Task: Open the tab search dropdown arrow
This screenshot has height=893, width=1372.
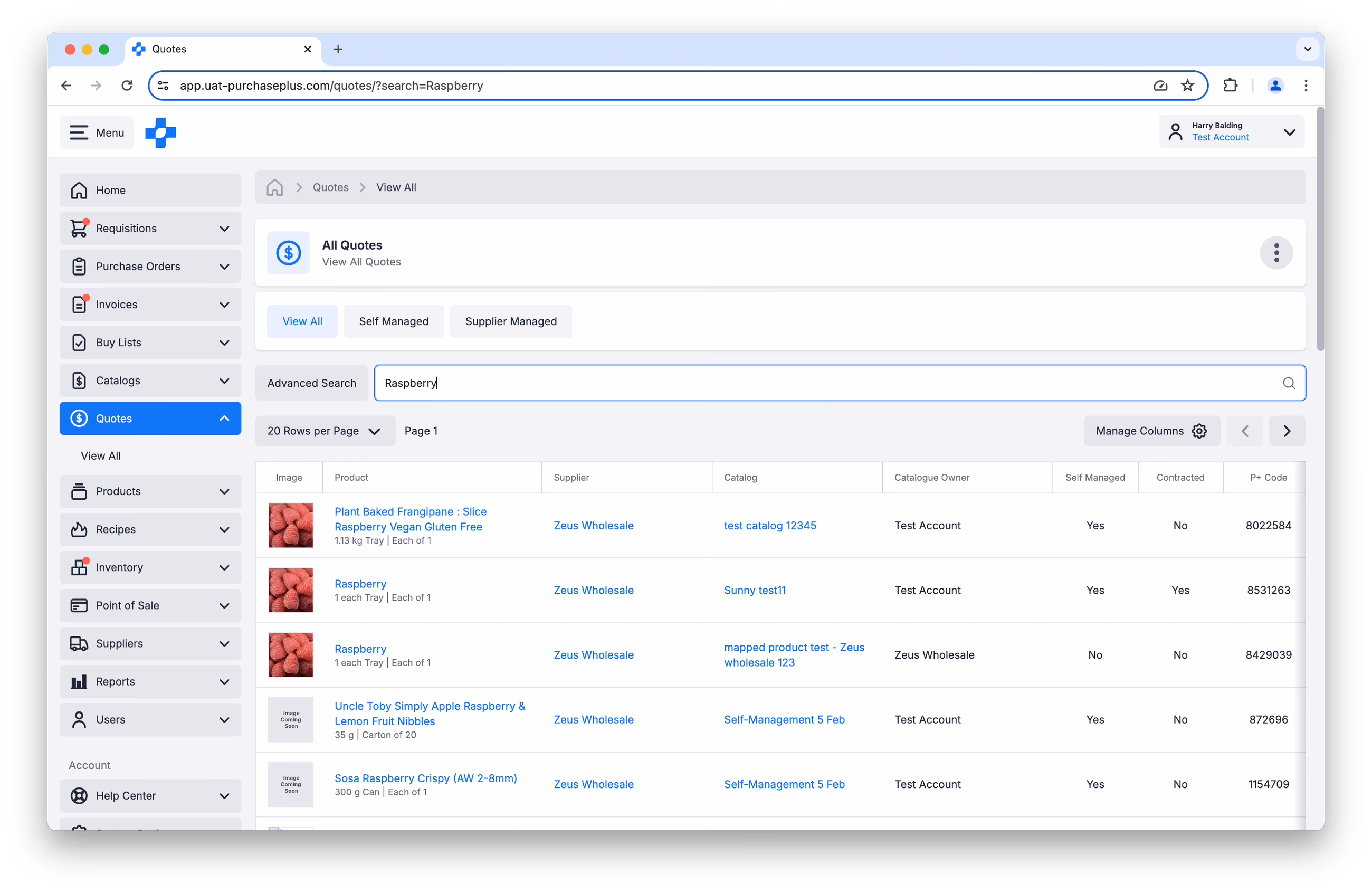Action: click(x=1308, y=49)
